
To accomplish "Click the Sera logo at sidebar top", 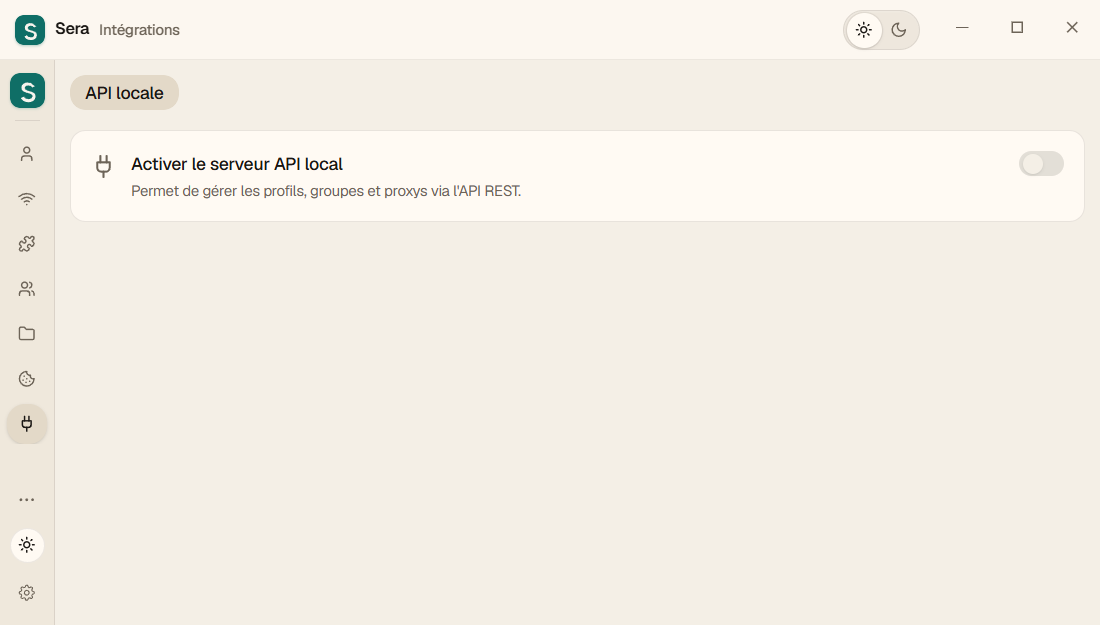I will pos(27,90).
